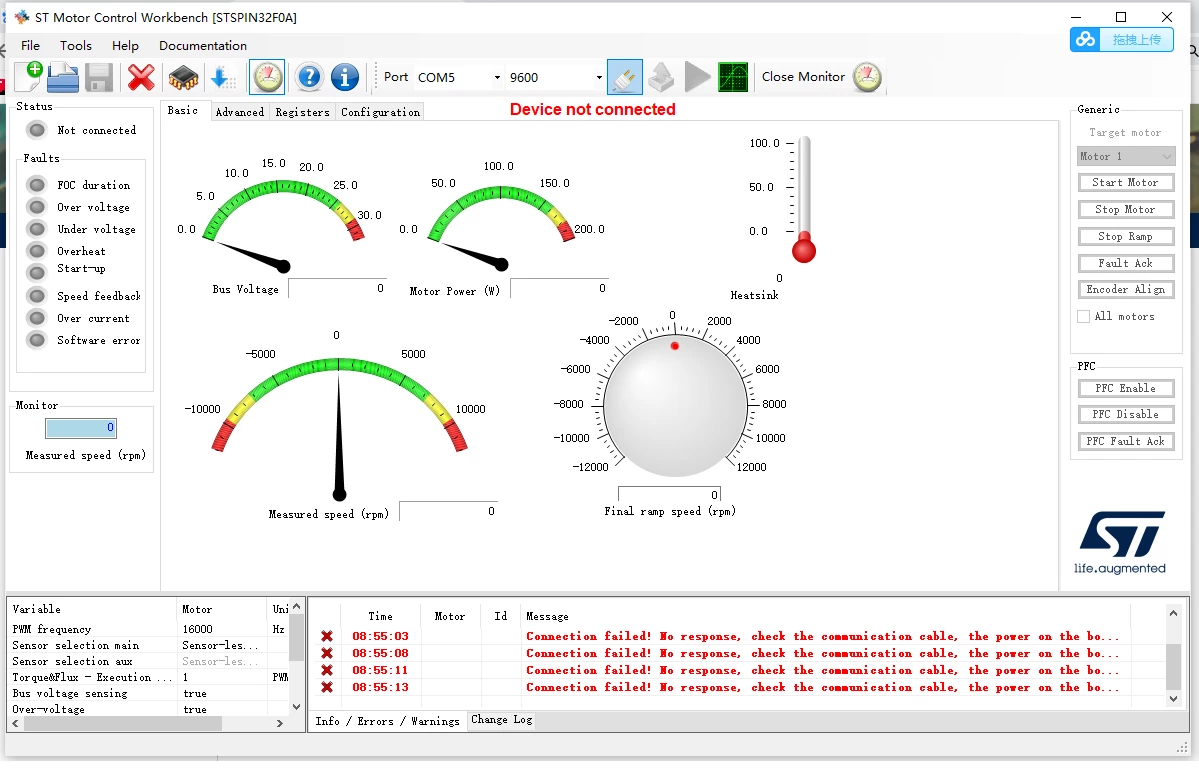The height and width of the screenshot is (784, 1199).
Task: Click the Final ramp speed input field
Action: (669, 494)
